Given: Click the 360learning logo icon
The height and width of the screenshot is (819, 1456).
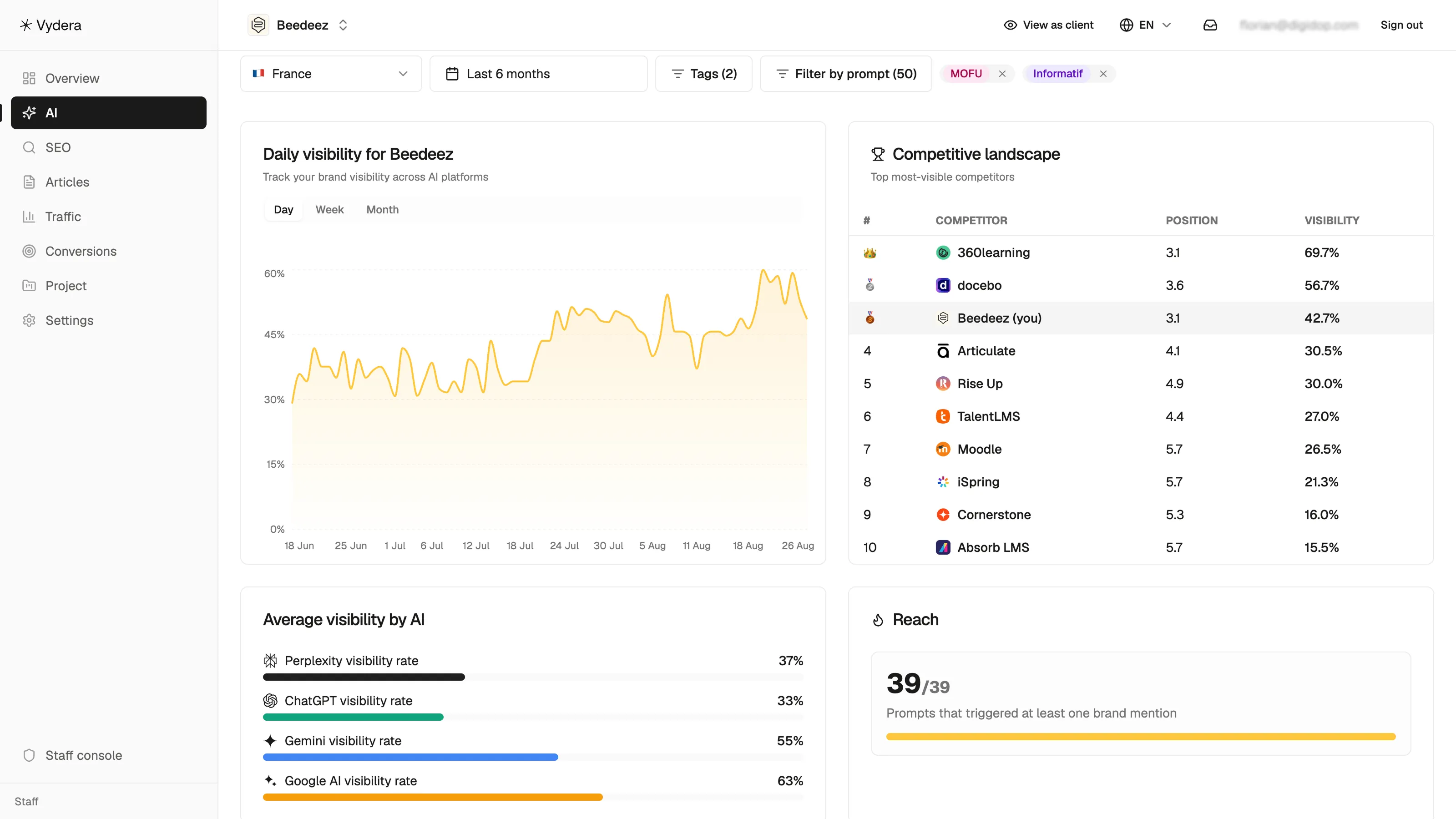Looking at the screenshot, I should (943, 252).
